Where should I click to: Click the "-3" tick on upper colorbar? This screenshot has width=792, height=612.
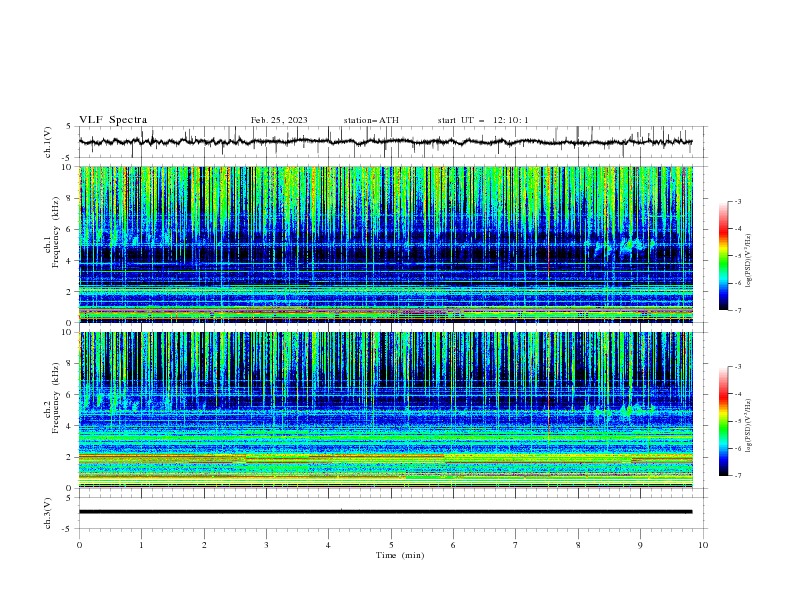[738, 201]
